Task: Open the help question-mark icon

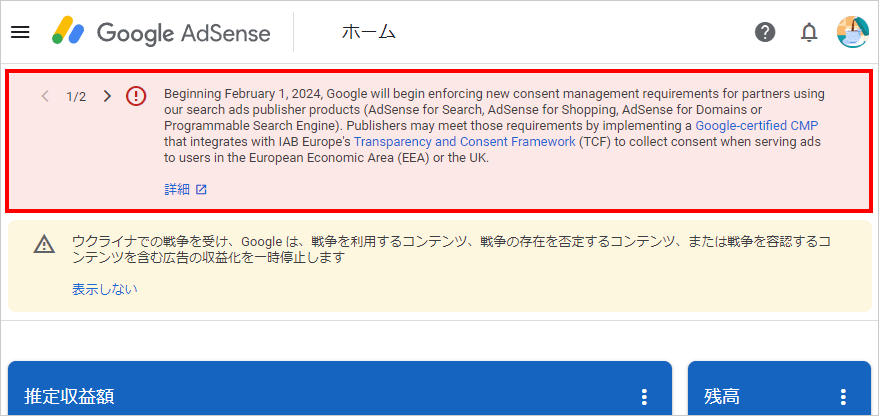Action: tap(765, 33)
